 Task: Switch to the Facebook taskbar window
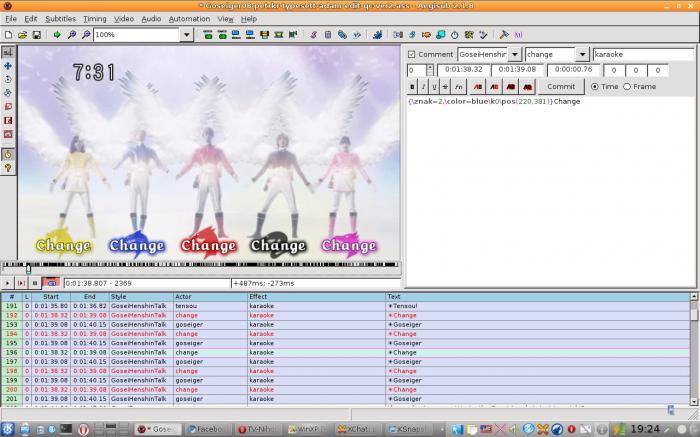click(208, 429)
